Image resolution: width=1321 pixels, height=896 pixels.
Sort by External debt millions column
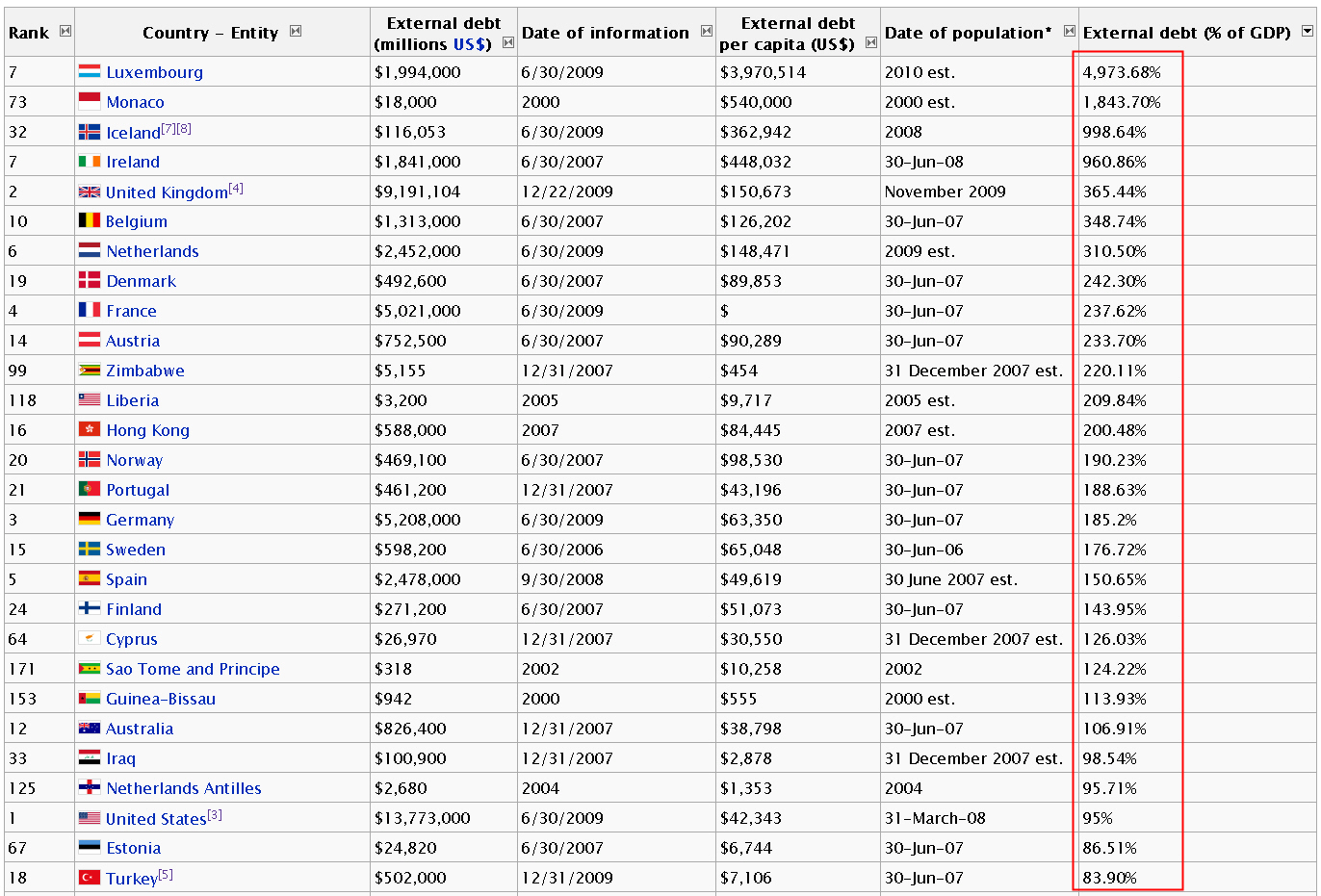point(508,42)
